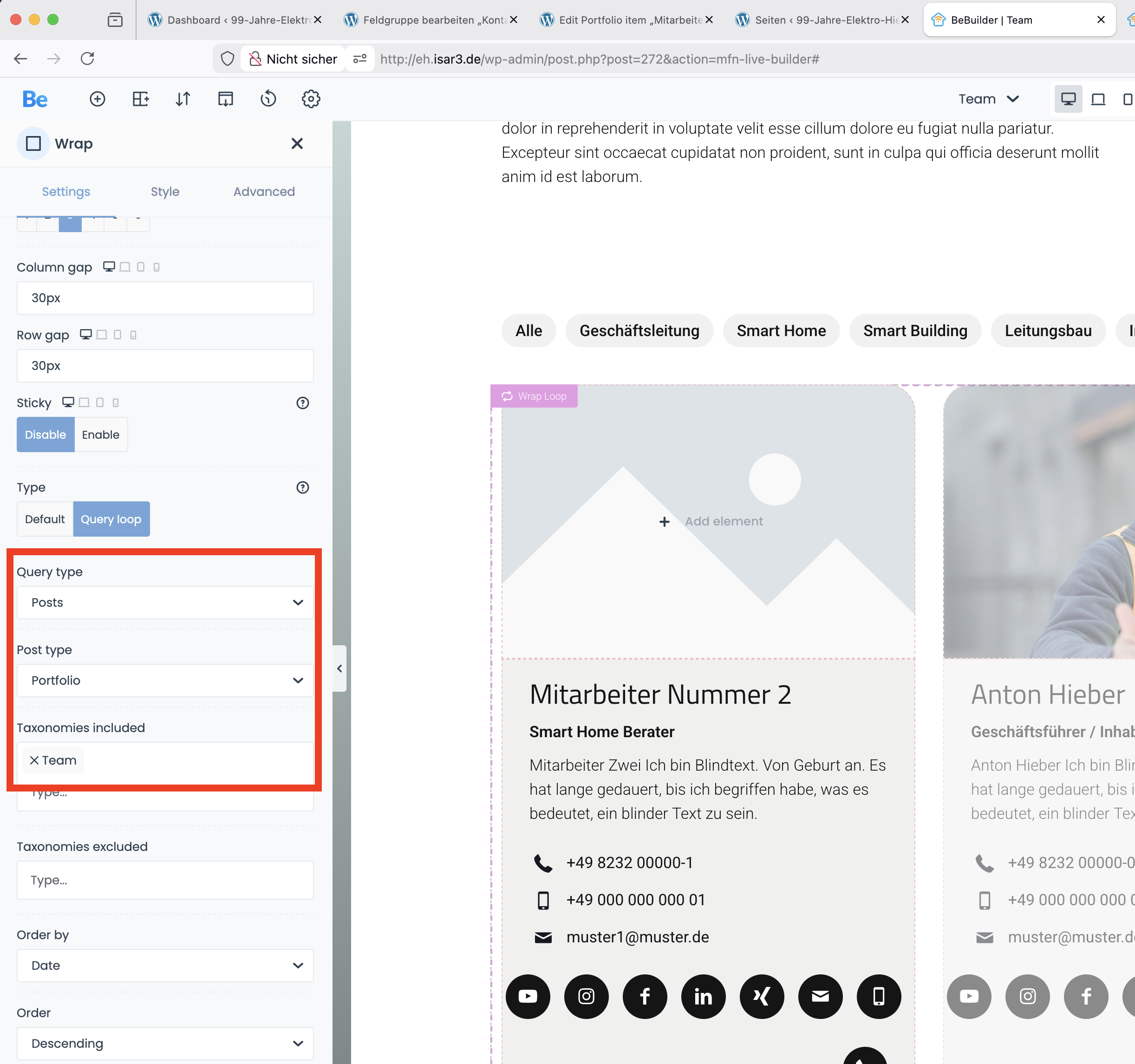Screen dimensions: 1135x1064
Task: Click the YouTube social icon for Mitarbeiter Nummer 2
Action: pos(528,996)
